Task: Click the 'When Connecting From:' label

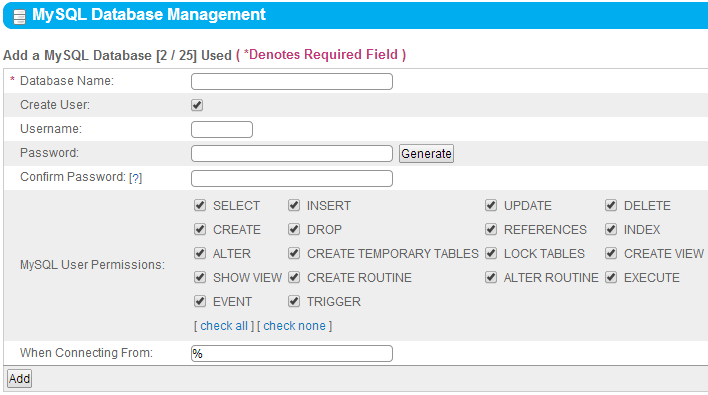Action: coord(86,353)
